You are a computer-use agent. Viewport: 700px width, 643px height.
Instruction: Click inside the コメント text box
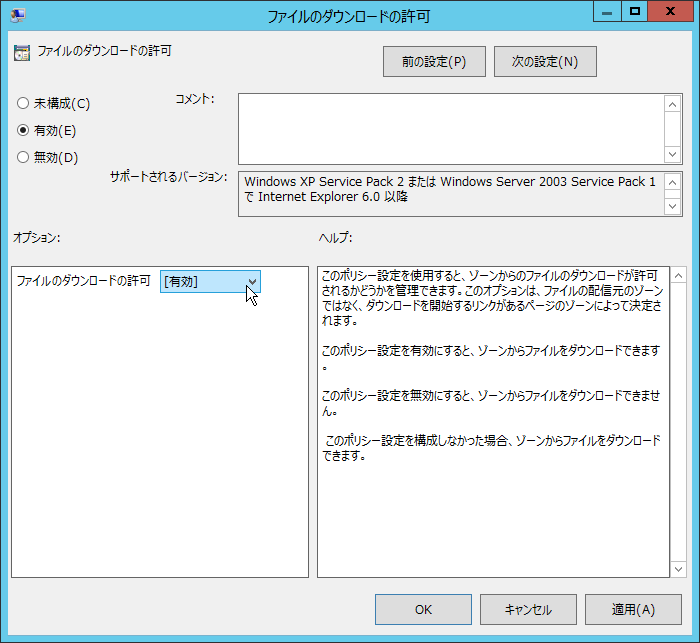(450, 127)
